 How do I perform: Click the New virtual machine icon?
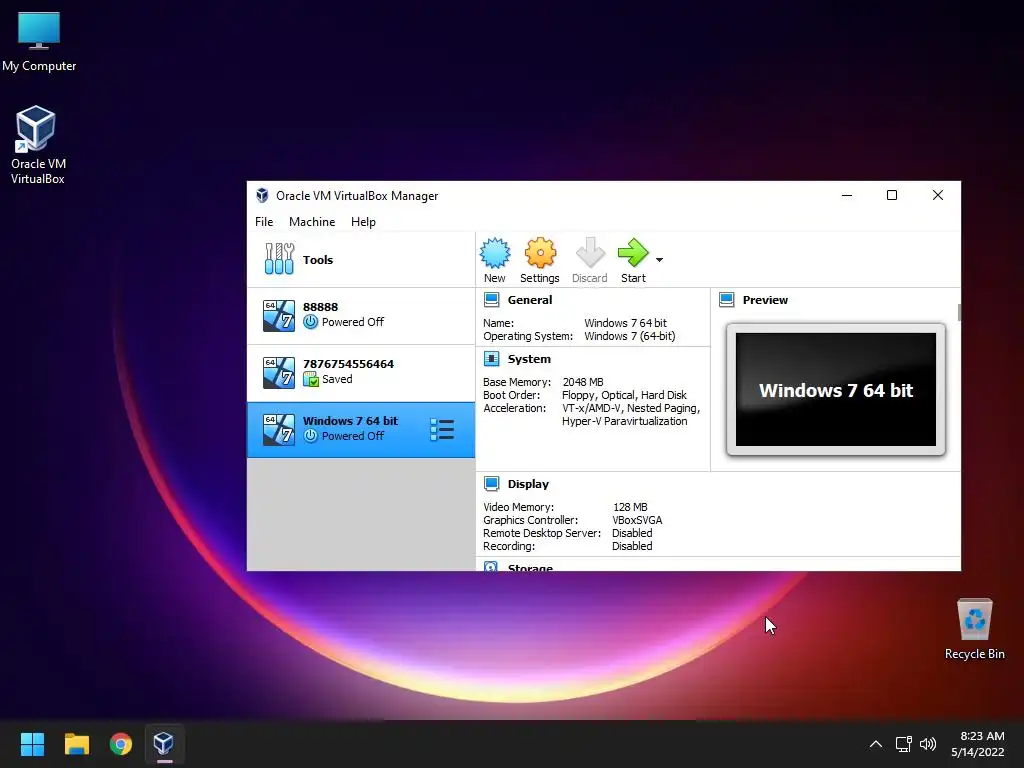point(495,253)
